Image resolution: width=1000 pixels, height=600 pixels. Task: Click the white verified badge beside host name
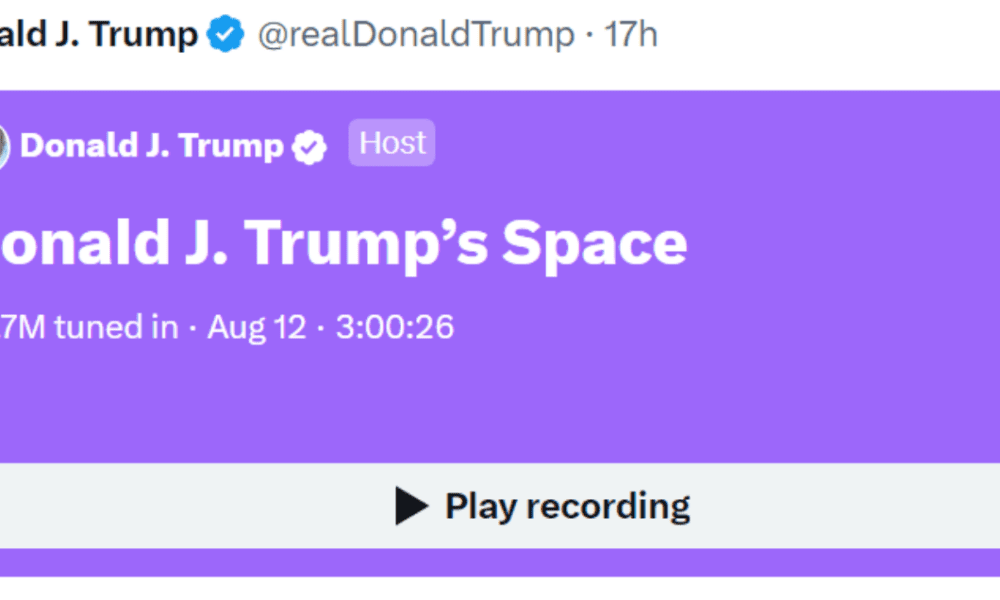click(309, 147)
